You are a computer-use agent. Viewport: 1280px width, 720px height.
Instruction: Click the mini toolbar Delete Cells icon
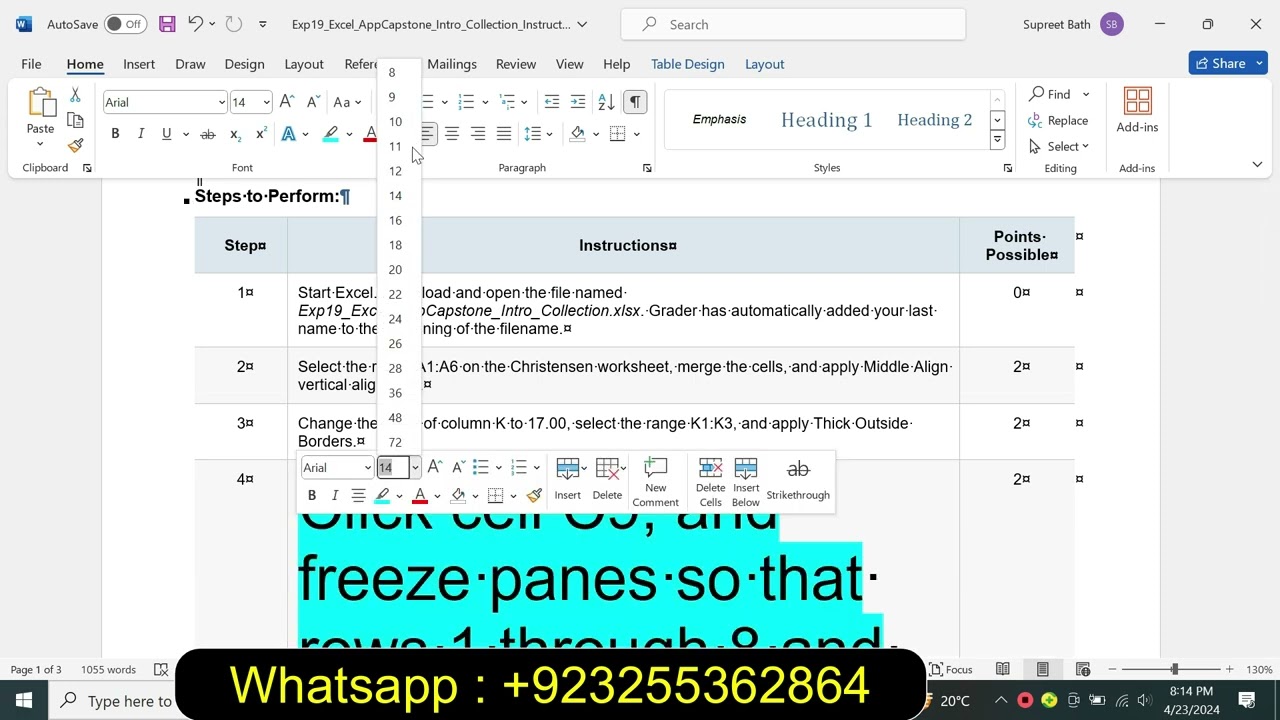click(x=710, y=482)
